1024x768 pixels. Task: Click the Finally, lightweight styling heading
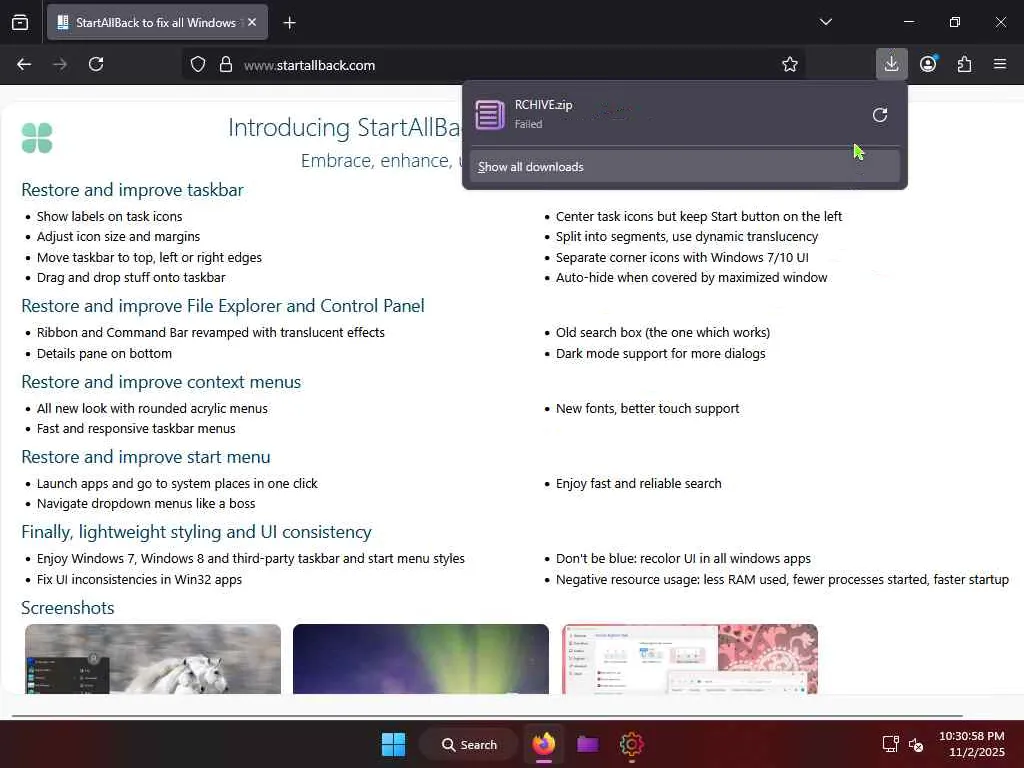pos(196,532)
